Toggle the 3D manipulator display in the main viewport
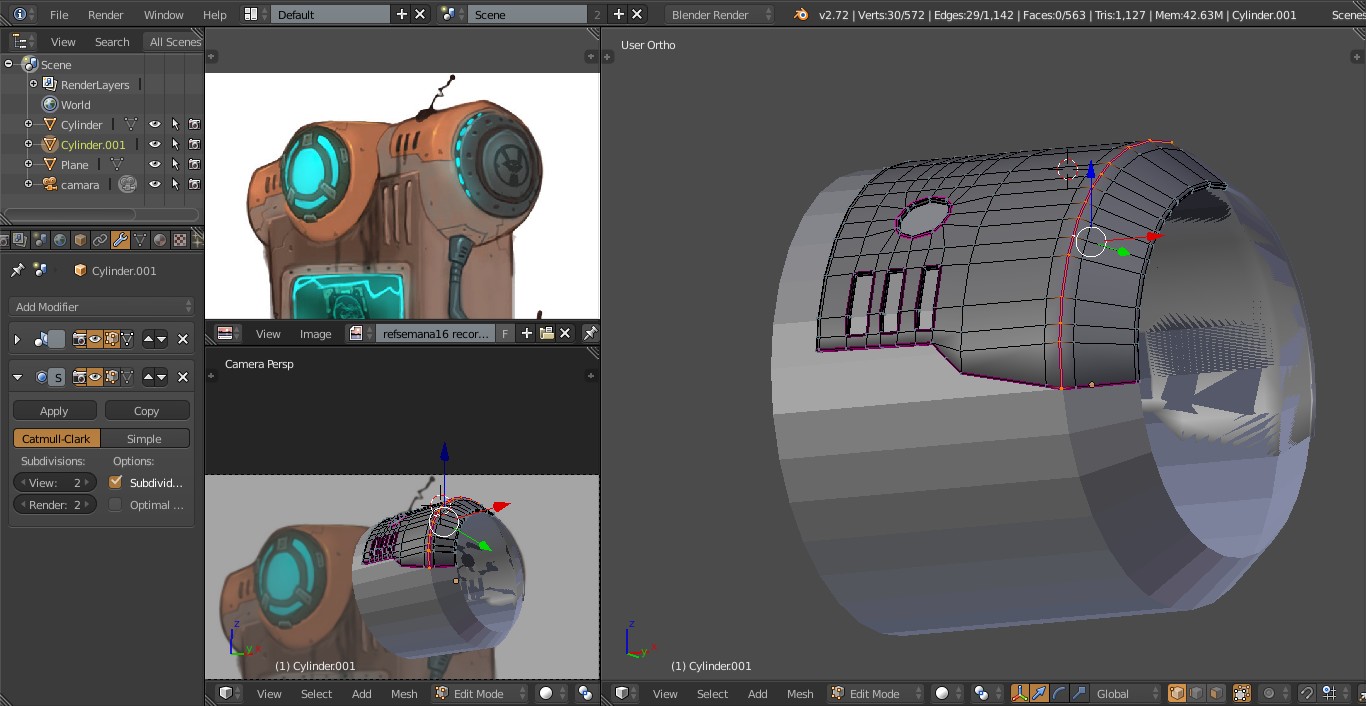The height and width of the screenshot is (706, 1366). click(x=1020, y=693)
